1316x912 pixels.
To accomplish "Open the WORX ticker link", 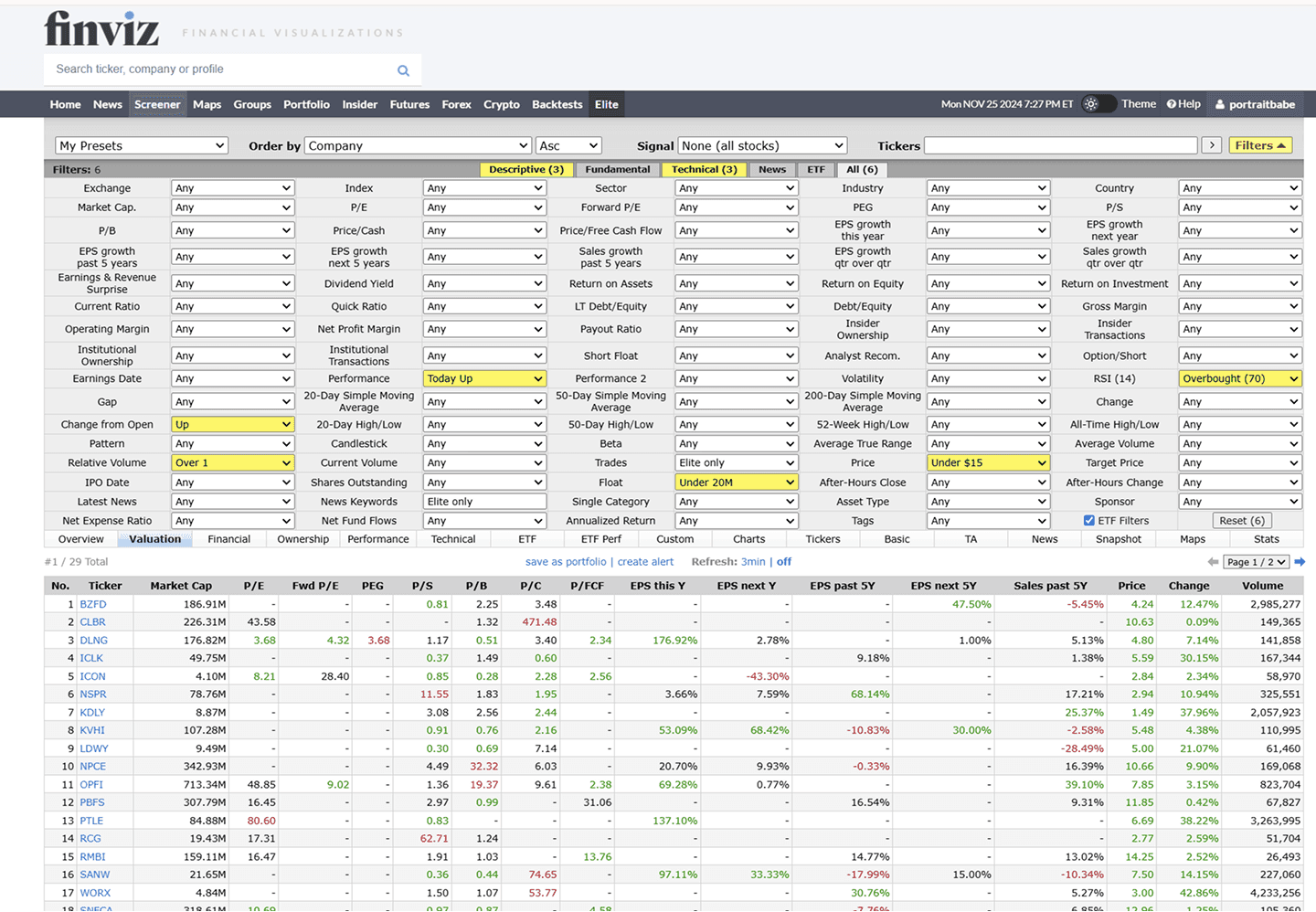I will [x=95, y=893].
